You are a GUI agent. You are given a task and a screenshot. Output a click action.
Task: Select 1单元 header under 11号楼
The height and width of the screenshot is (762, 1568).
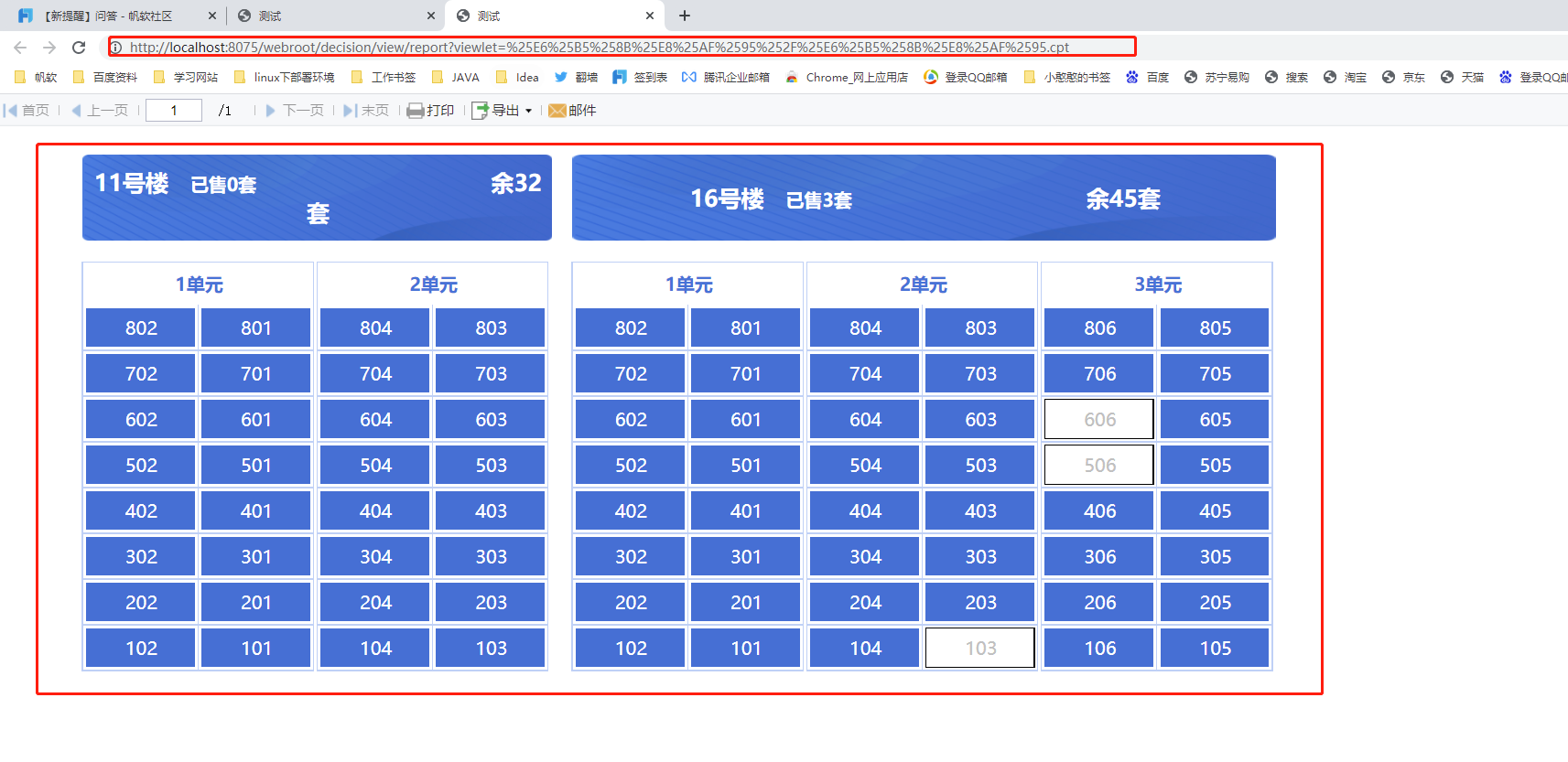200,284
